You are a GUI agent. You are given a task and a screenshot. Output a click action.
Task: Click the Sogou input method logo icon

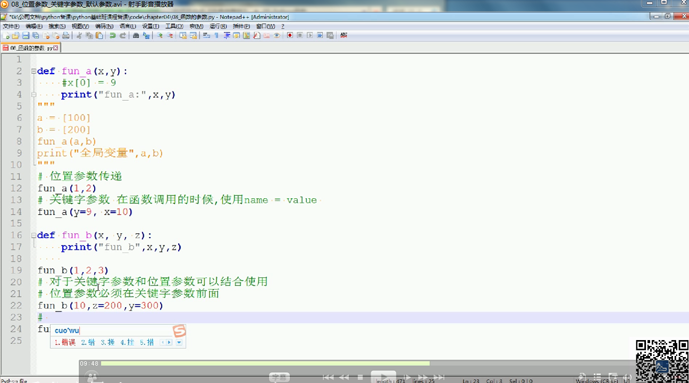179,331
